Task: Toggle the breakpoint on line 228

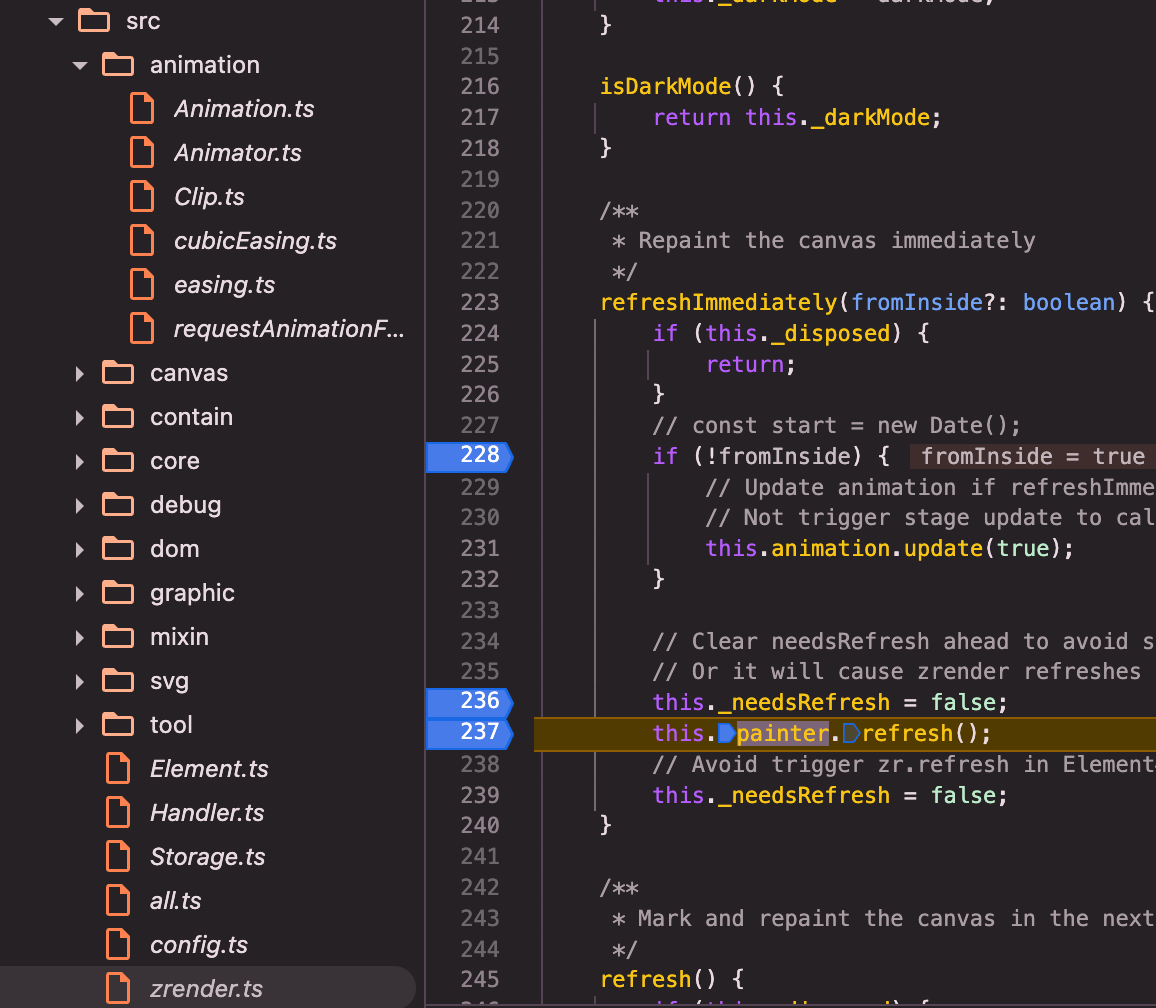Action: pyautogui.click(x=468, y=456)
